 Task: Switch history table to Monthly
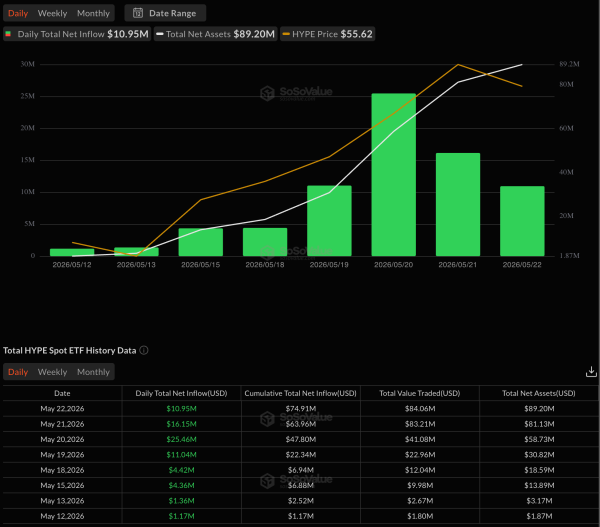pyautogui.click(x=93, y=372)
